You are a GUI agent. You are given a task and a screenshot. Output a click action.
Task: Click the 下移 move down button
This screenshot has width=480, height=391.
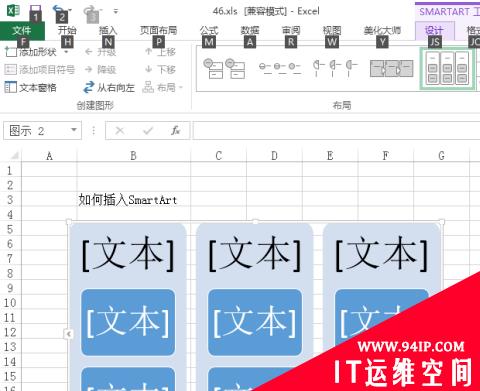coord(160,69)
